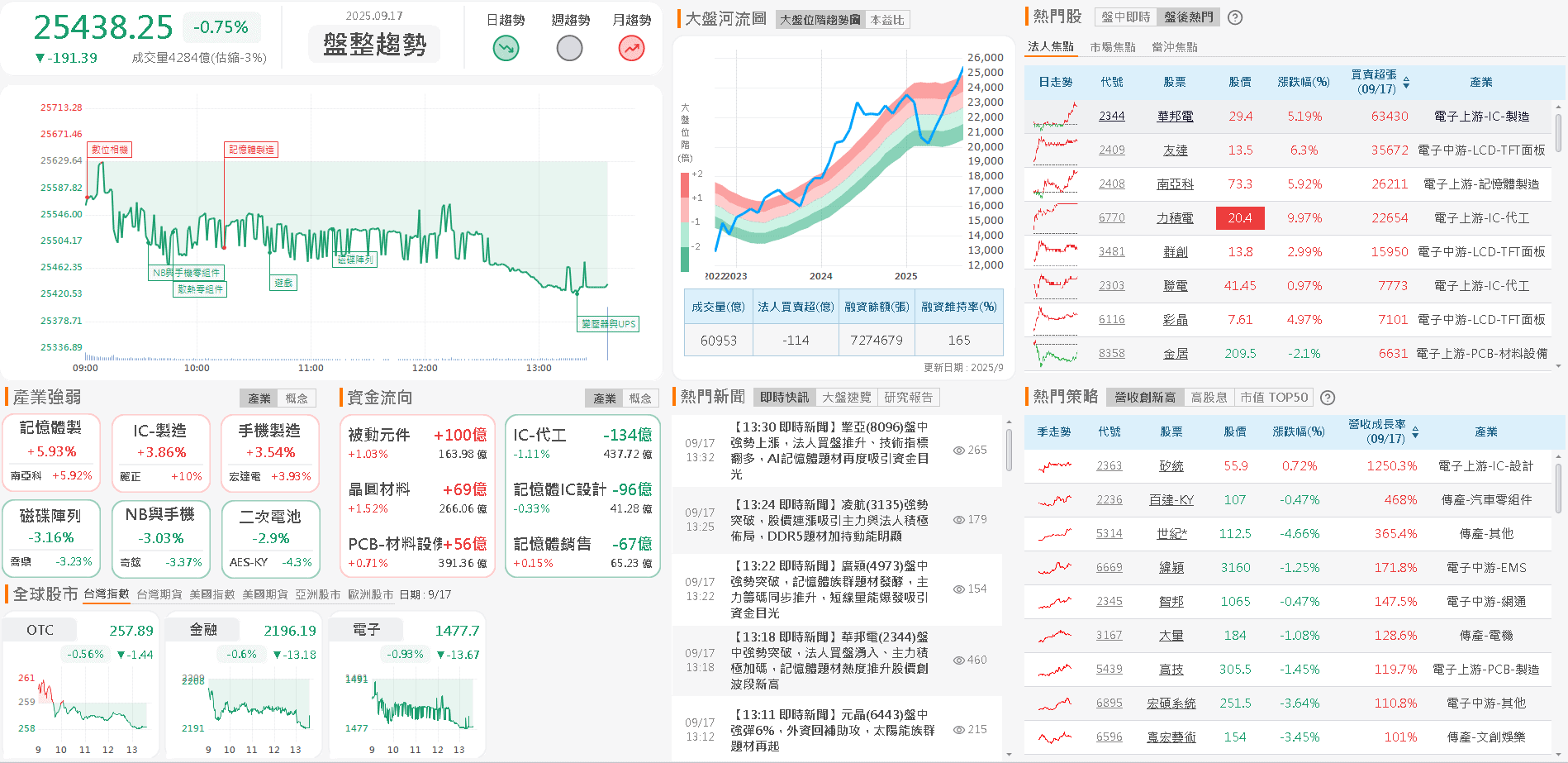This screenshot has width=1568, height=763.
Task: Switch to 盤中即時 tab in 熱門股
Action: pos(1126,17)
